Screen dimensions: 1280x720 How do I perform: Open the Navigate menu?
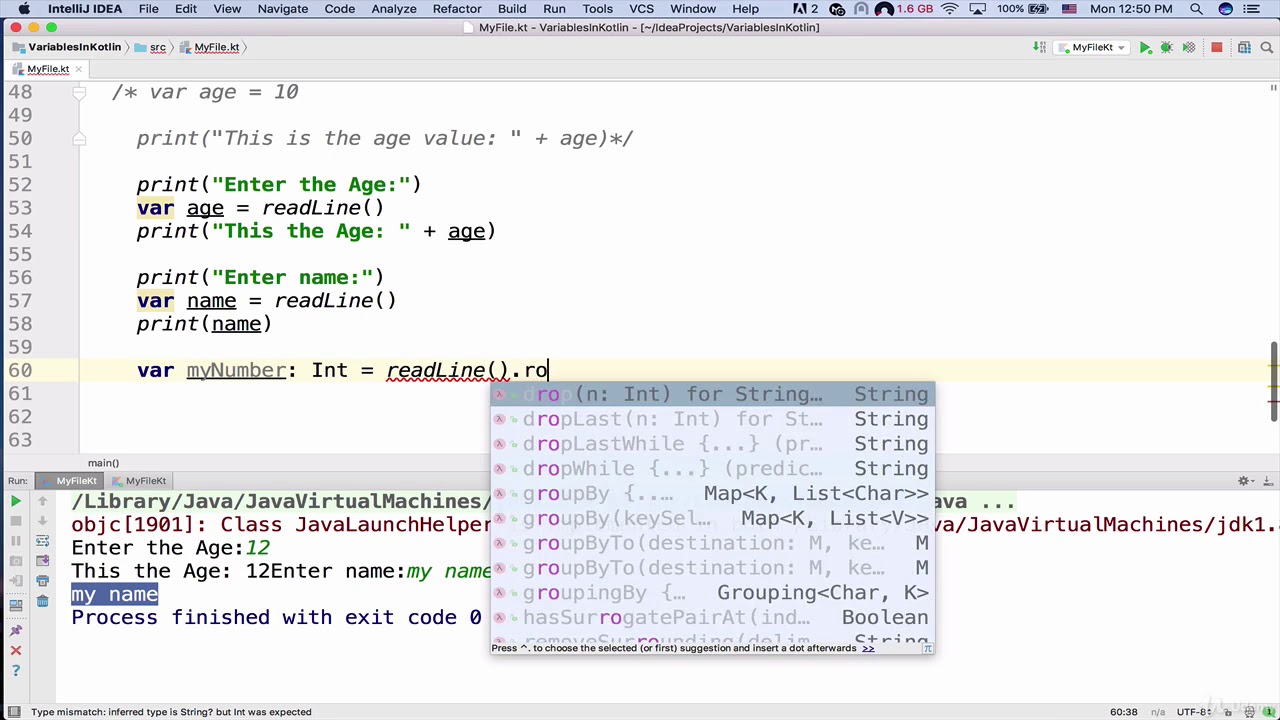[x=283, y=9]
